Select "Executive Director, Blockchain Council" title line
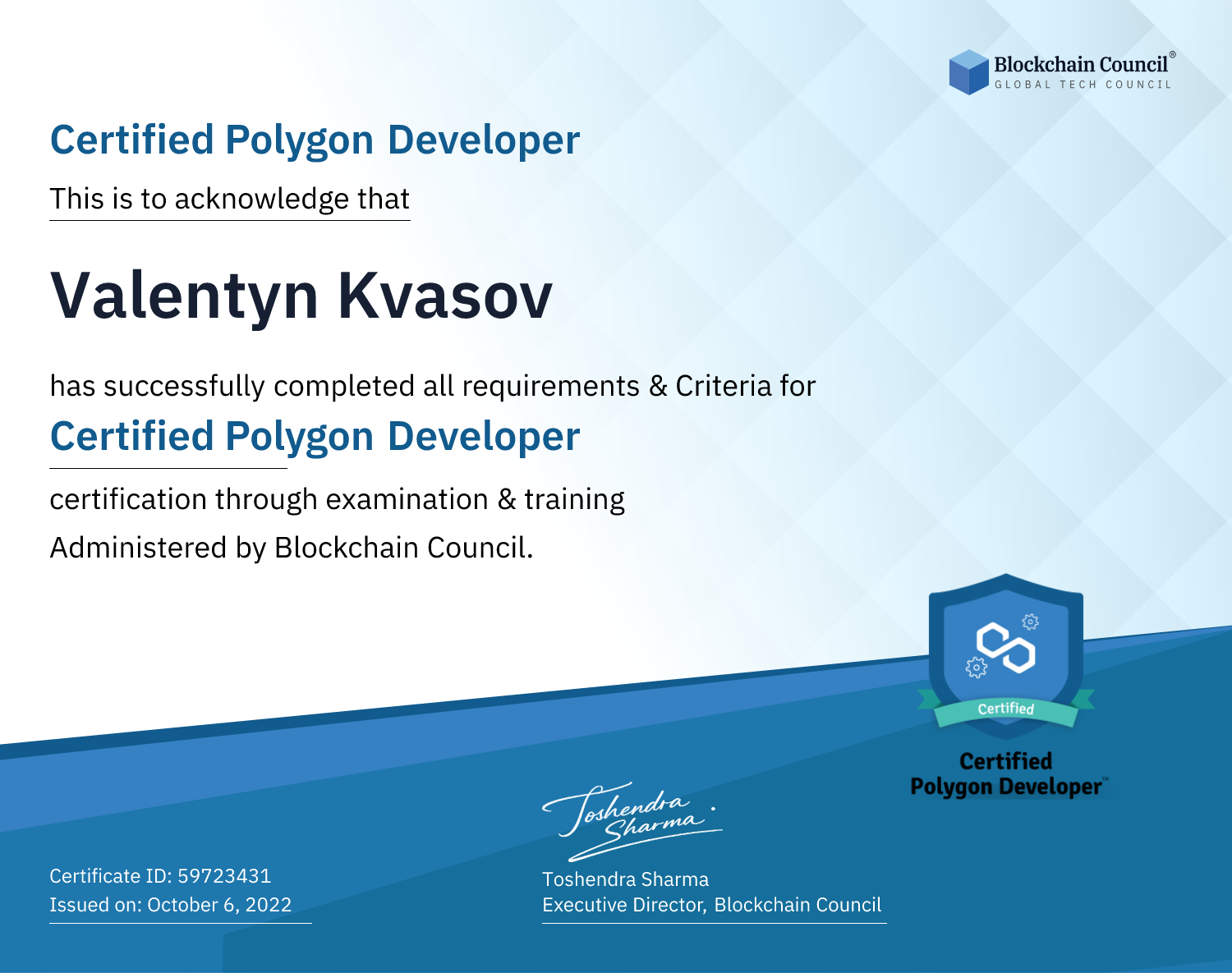 pos(712,905)
